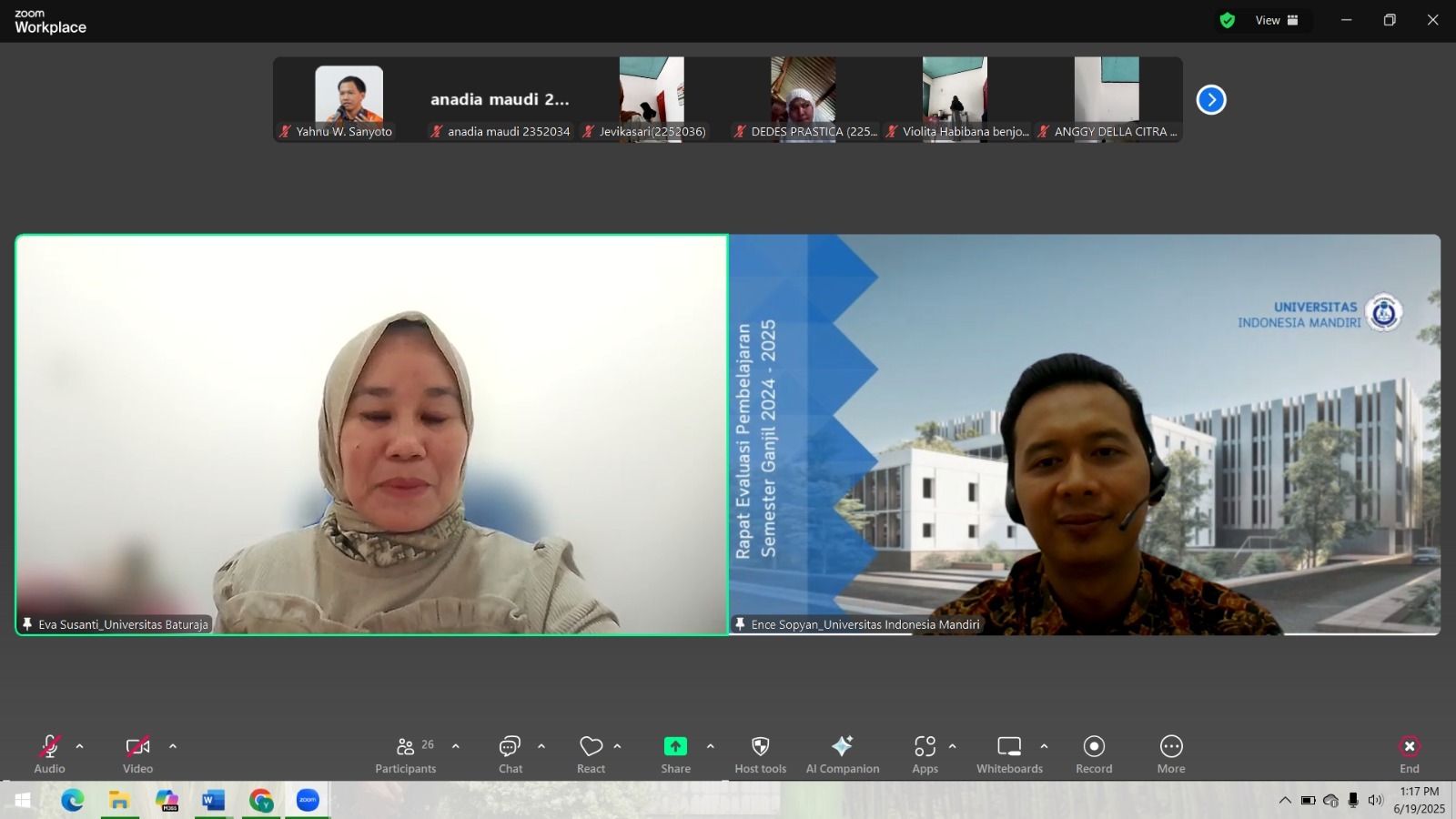Launch the AI Companion
Screen dimensions: 1456x819
842,754
